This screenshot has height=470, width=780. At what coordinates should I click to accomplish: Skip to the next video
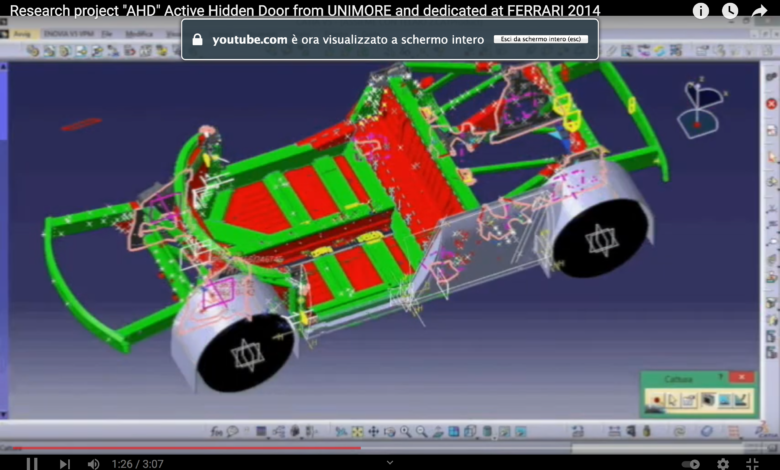pos(64,464)
